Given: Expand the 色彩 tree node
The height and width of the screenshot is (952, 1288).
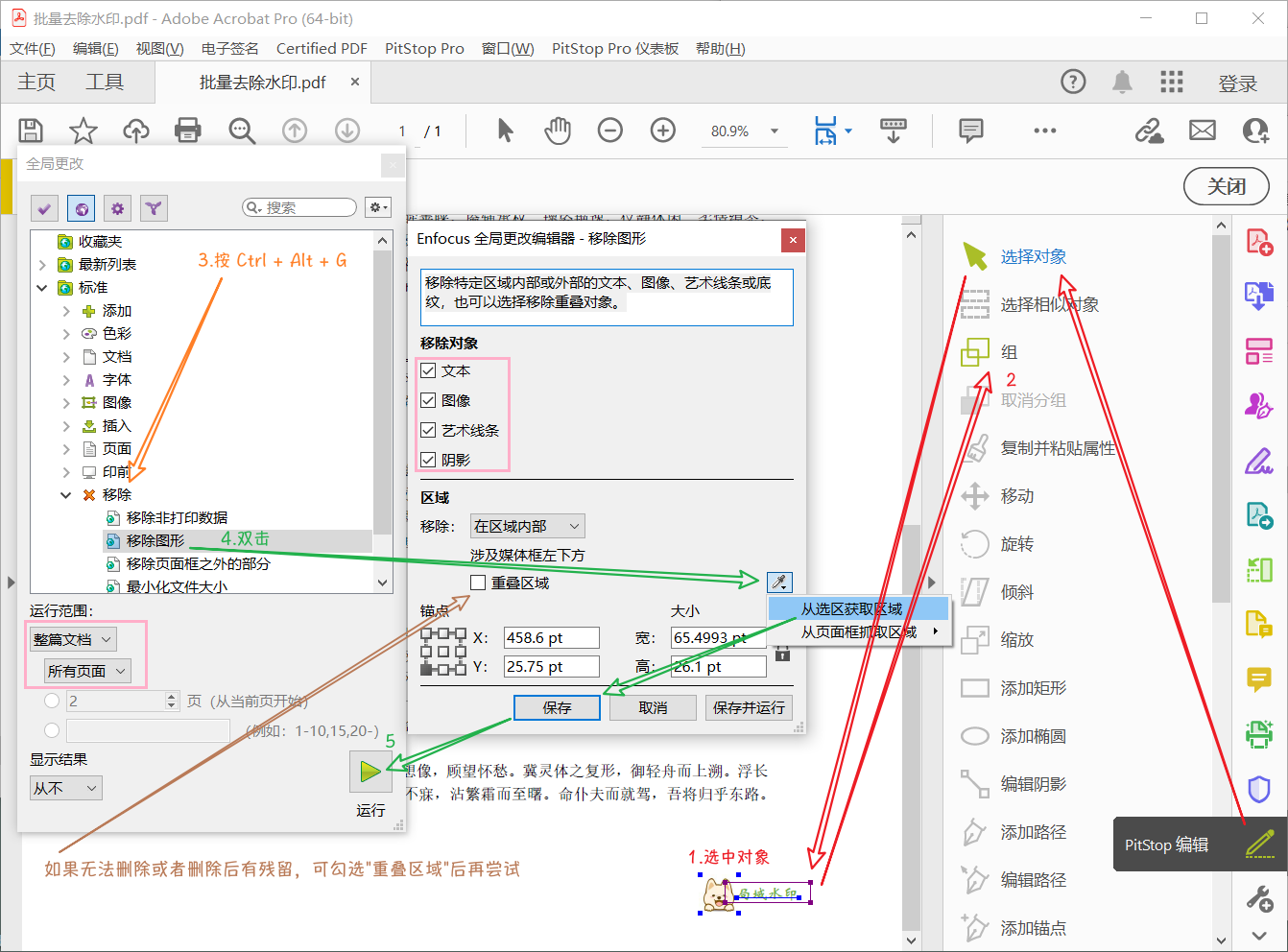Looking at the screenshot, I should 65,334.
